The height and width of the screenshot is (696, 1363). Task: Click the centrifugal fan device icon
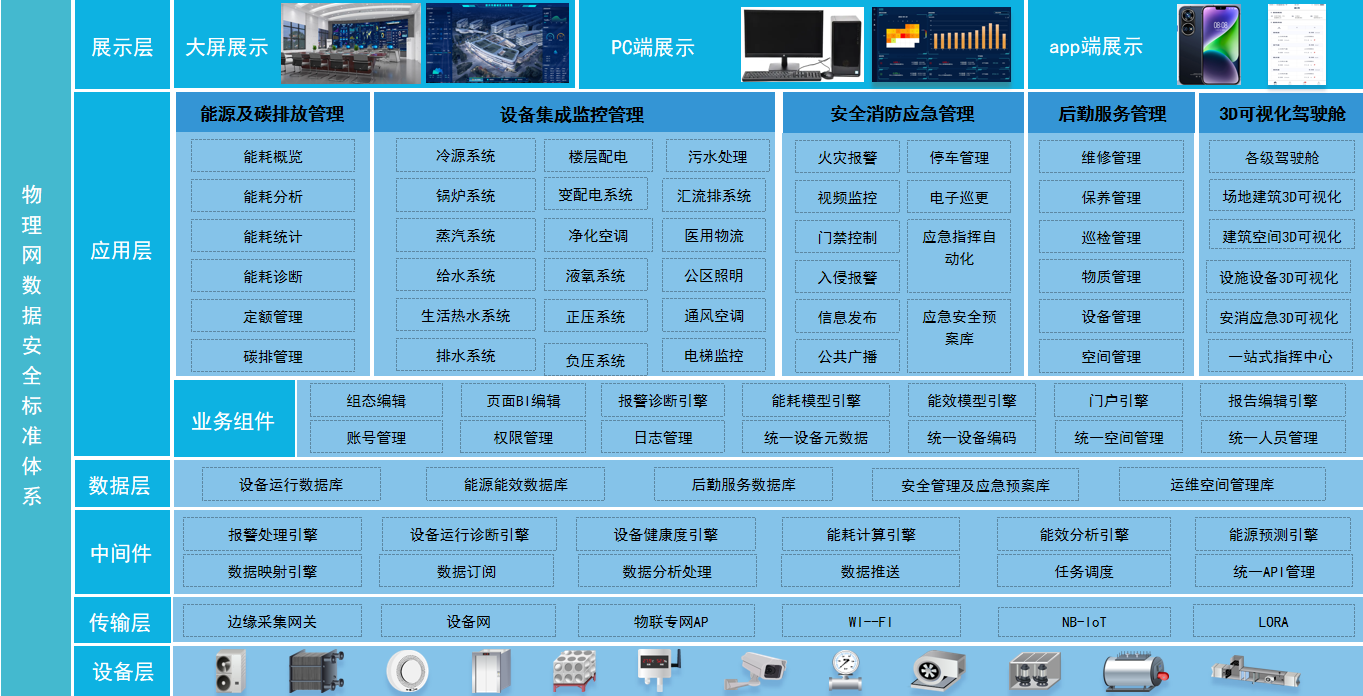pos(937,670)
